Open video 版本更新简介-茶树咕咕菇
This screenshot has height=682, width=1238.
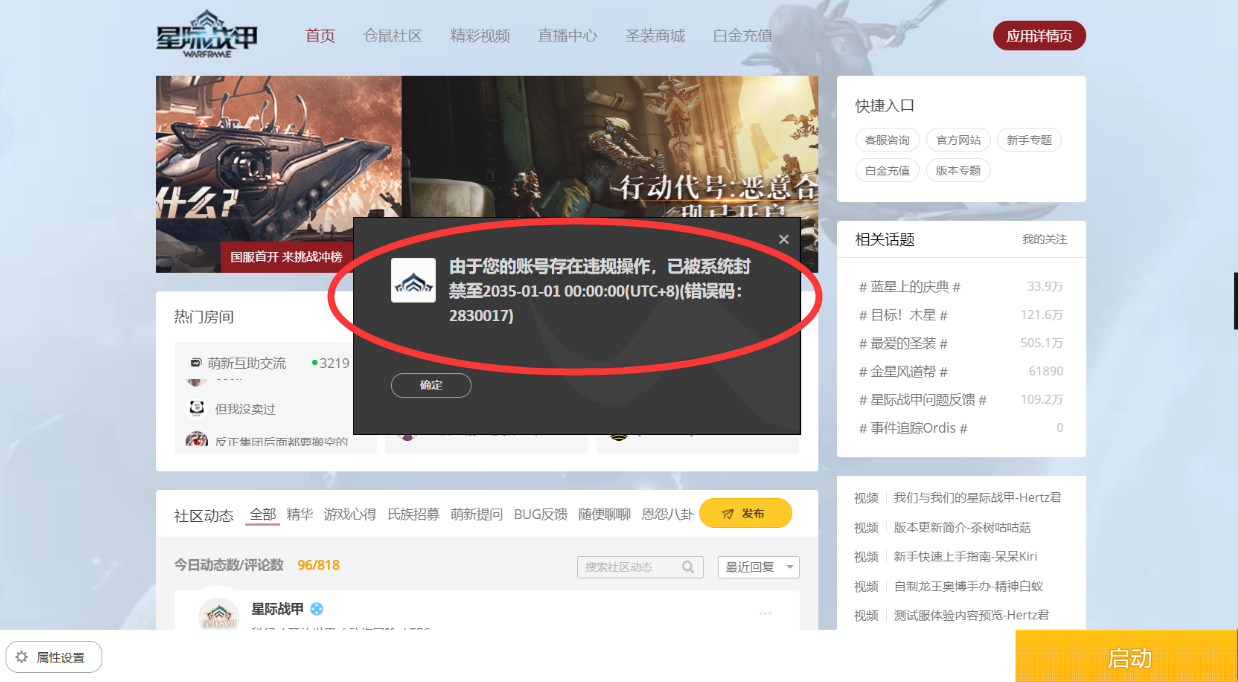(962, 527)
